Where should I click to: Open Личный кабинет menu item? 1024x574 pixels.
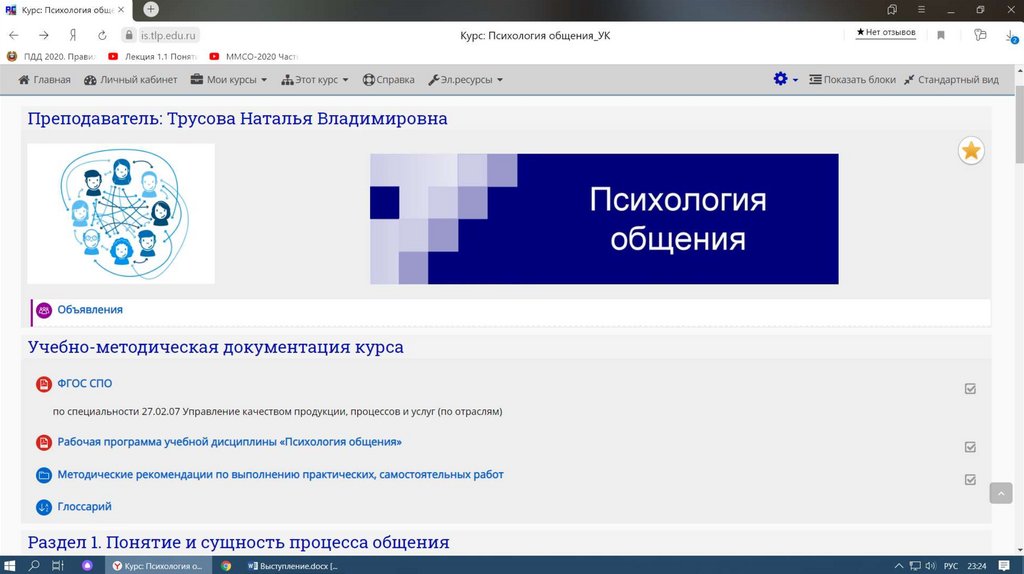(x=130, y=80)
